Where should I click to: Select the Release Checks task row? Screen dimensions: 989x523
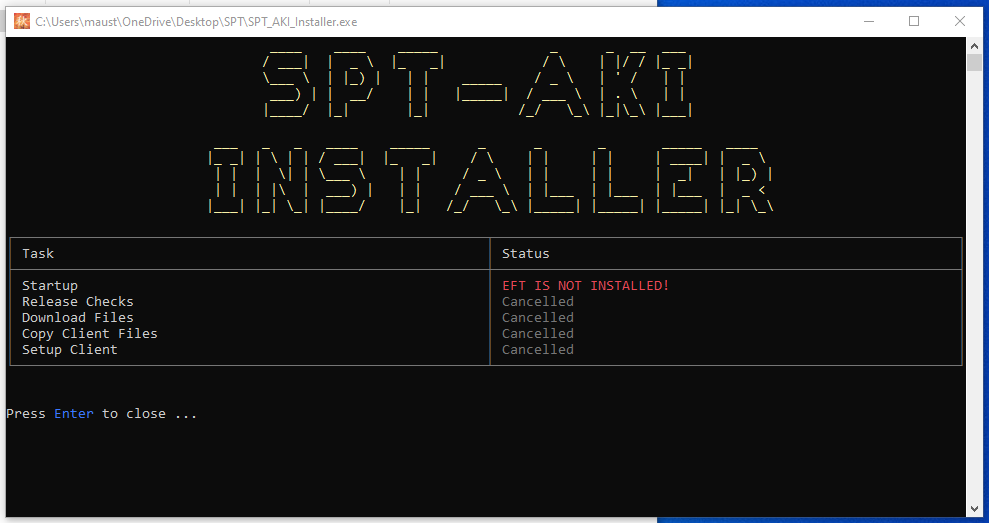(x=78, y=302)
